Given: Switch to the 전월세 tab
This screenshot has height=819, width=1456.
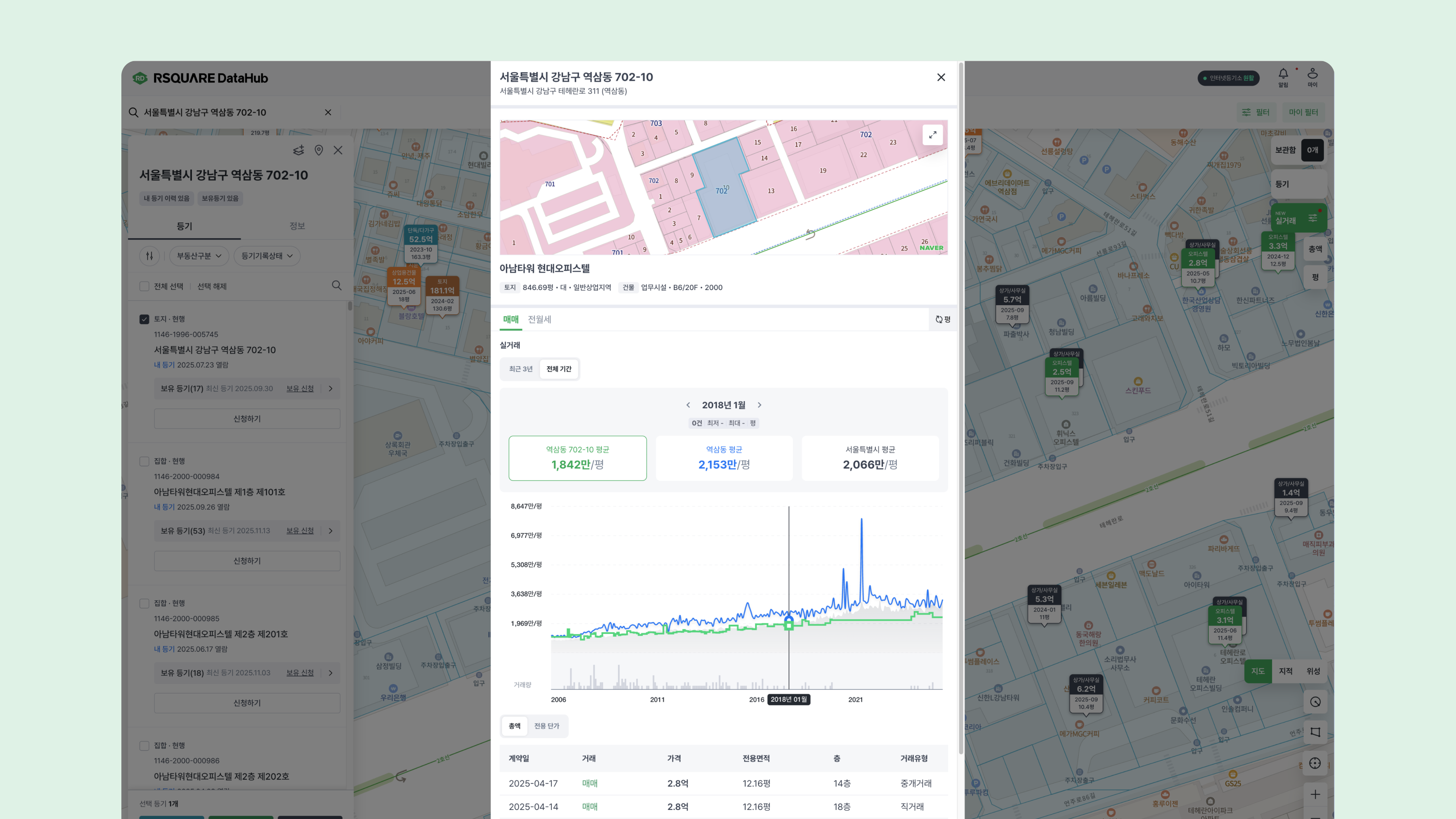Looking at the screenshot, I should (539, 319).
